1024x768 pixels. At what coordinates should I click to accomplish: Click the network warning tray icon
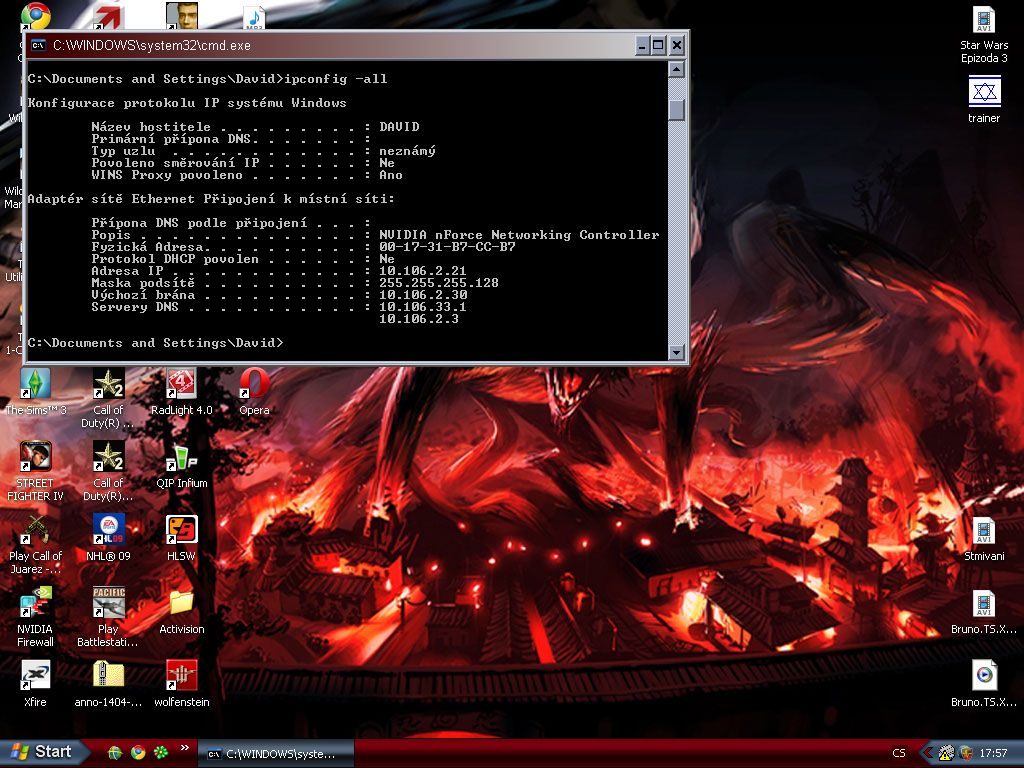click(946, 753)
